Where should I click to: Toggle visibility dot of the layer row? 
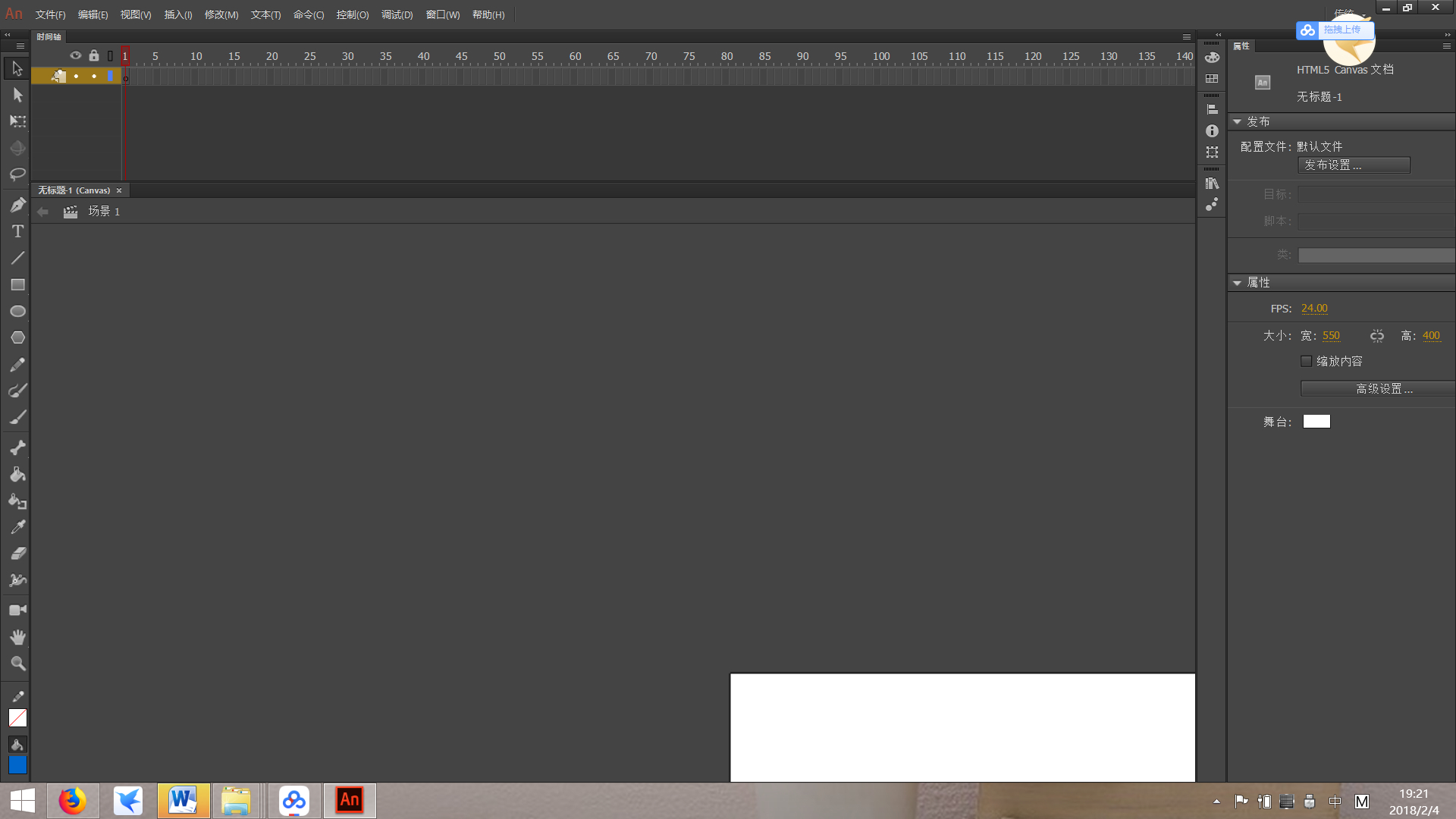pos(76,76)
